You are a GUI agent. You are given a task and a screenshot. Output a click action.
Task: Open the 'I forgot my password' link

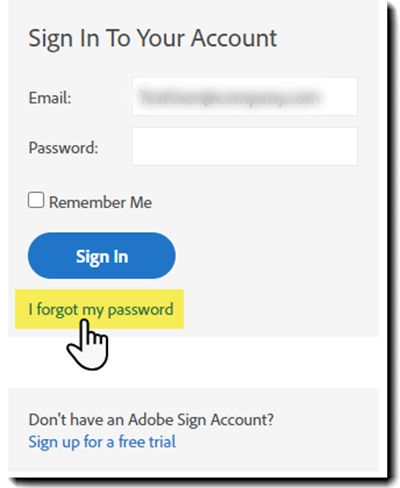coord(101,310)
